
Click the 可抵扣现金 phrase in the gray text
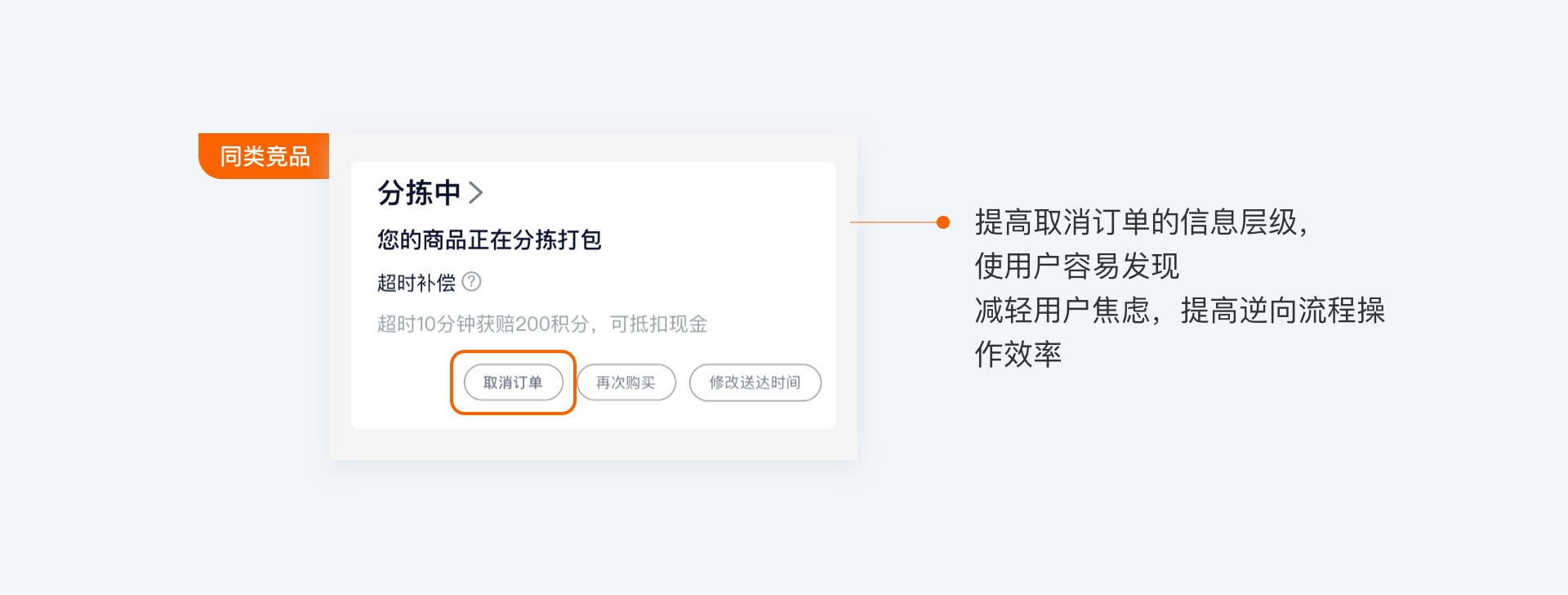[658, 324]
